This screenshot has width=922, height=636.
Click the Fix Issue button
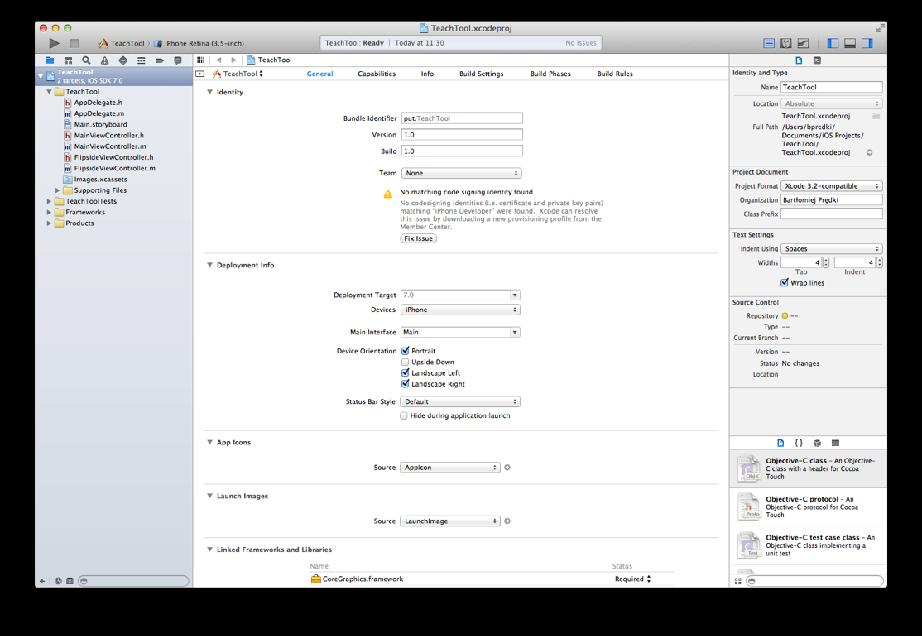(x=419, y=239)
